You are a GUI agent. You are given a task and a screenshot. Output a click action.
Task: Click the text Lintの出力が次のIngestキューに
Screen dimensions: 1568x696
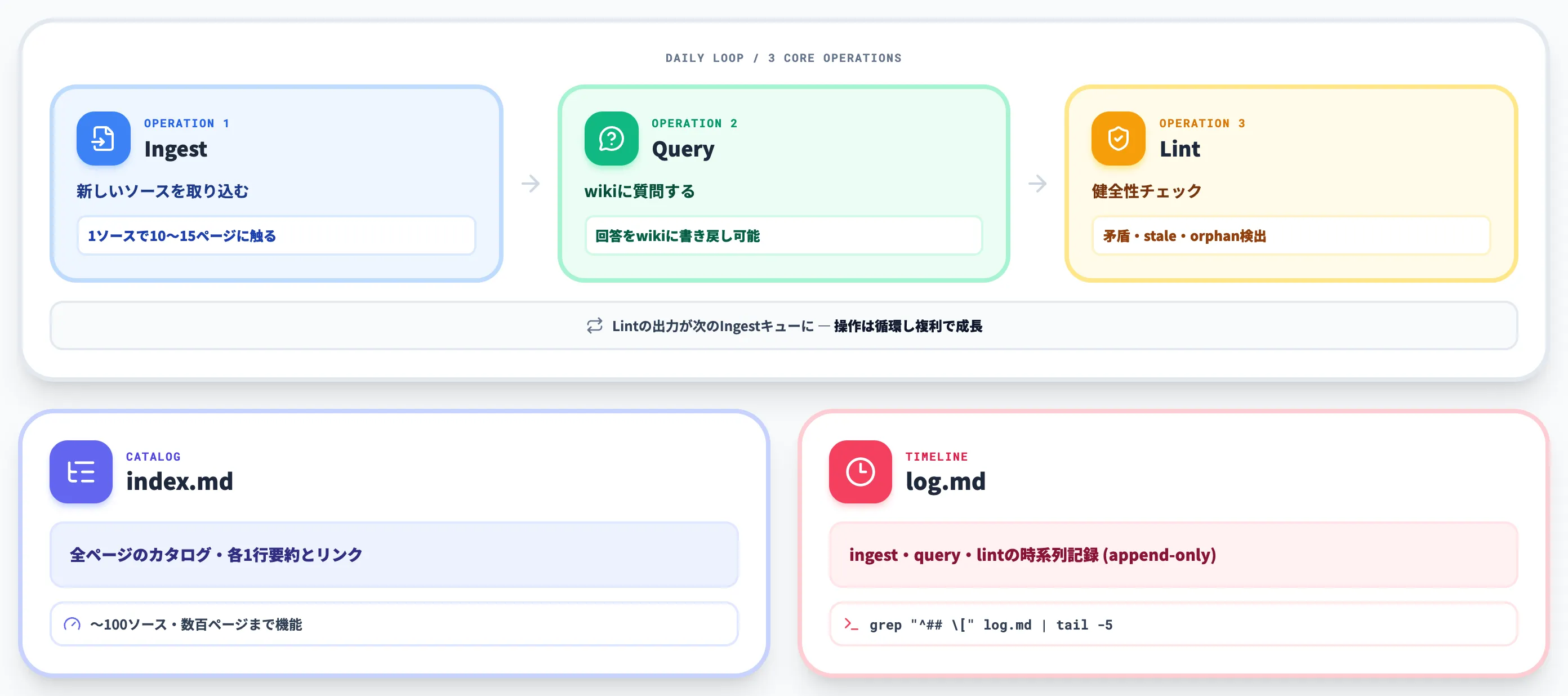713,326
